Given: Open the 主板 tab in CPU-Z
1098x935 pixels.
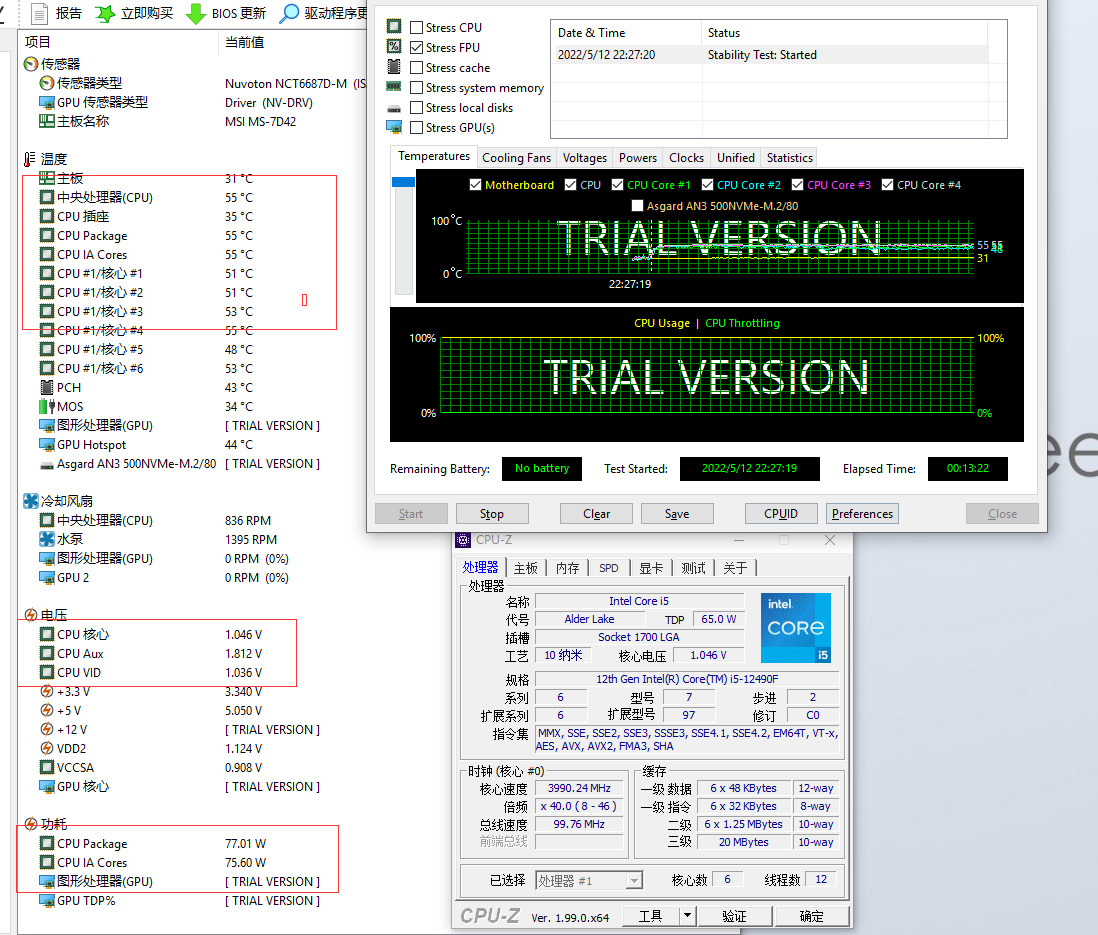Looking at the screenshot, I should point(526,568).
